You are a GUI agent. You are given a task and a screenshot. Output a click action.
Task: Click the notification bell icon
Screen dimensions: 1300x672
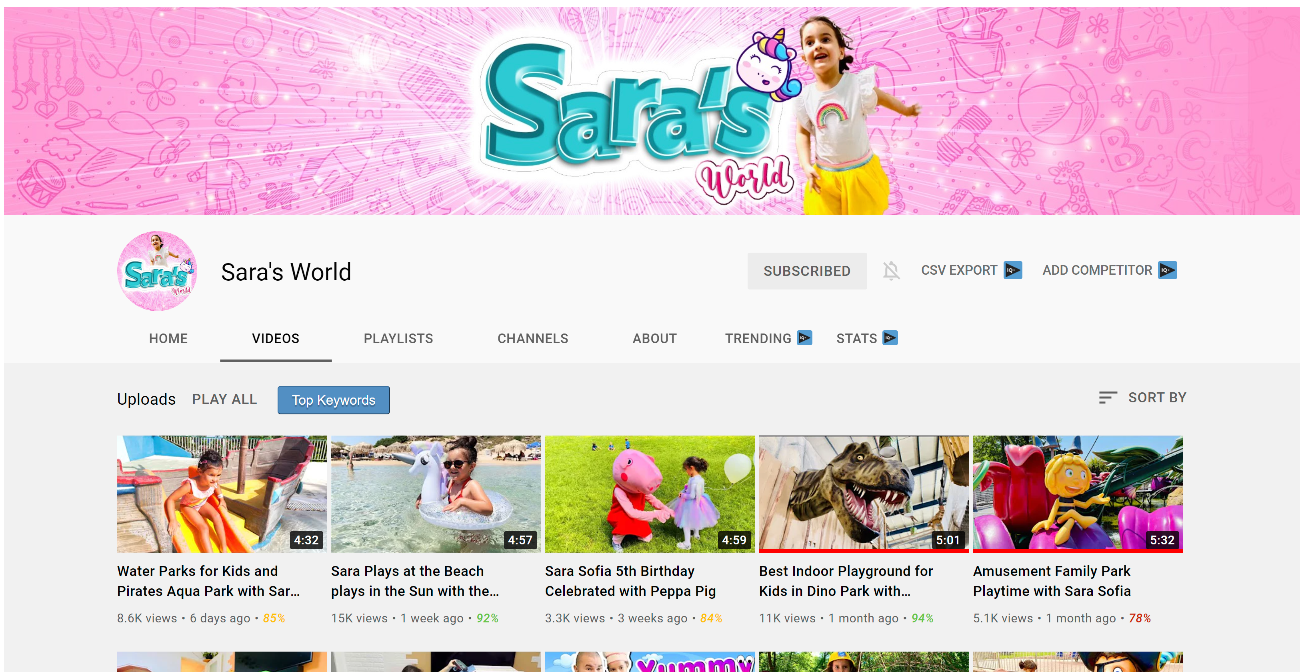pos(891,271)
